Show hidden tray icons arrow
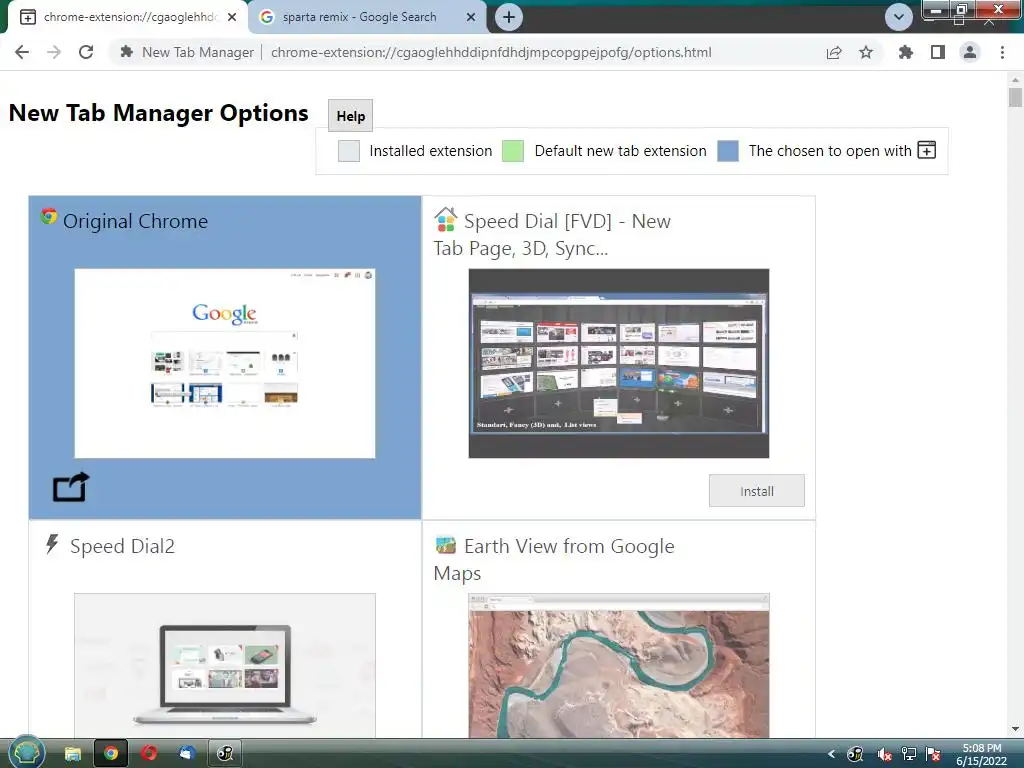The image size is (1024, 768). coord(831,754)
